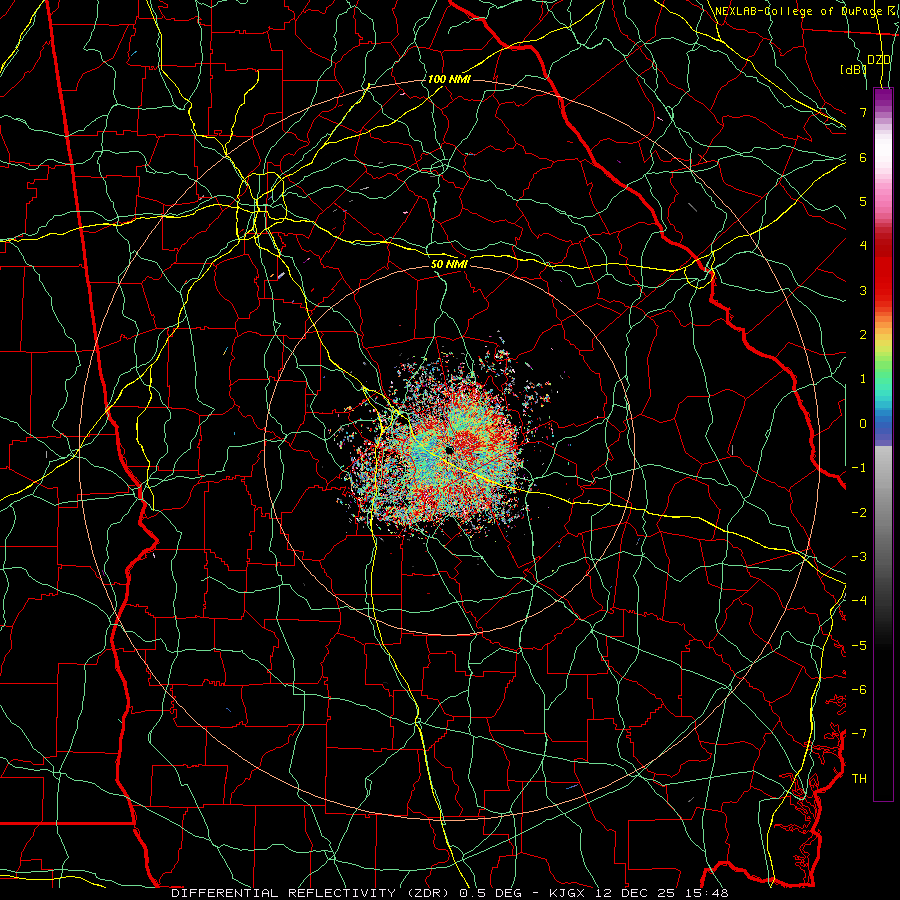
Task: Click the "50 NMI" range ring label
Action: tap(449, 264)
